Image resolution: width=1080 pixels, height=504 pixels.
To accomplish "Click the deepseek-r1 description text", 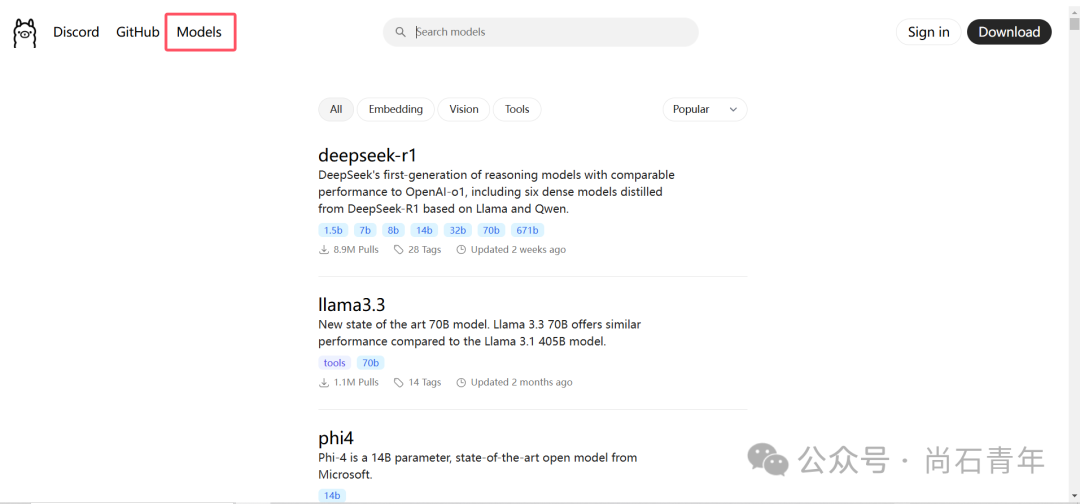I will (497, 192).
